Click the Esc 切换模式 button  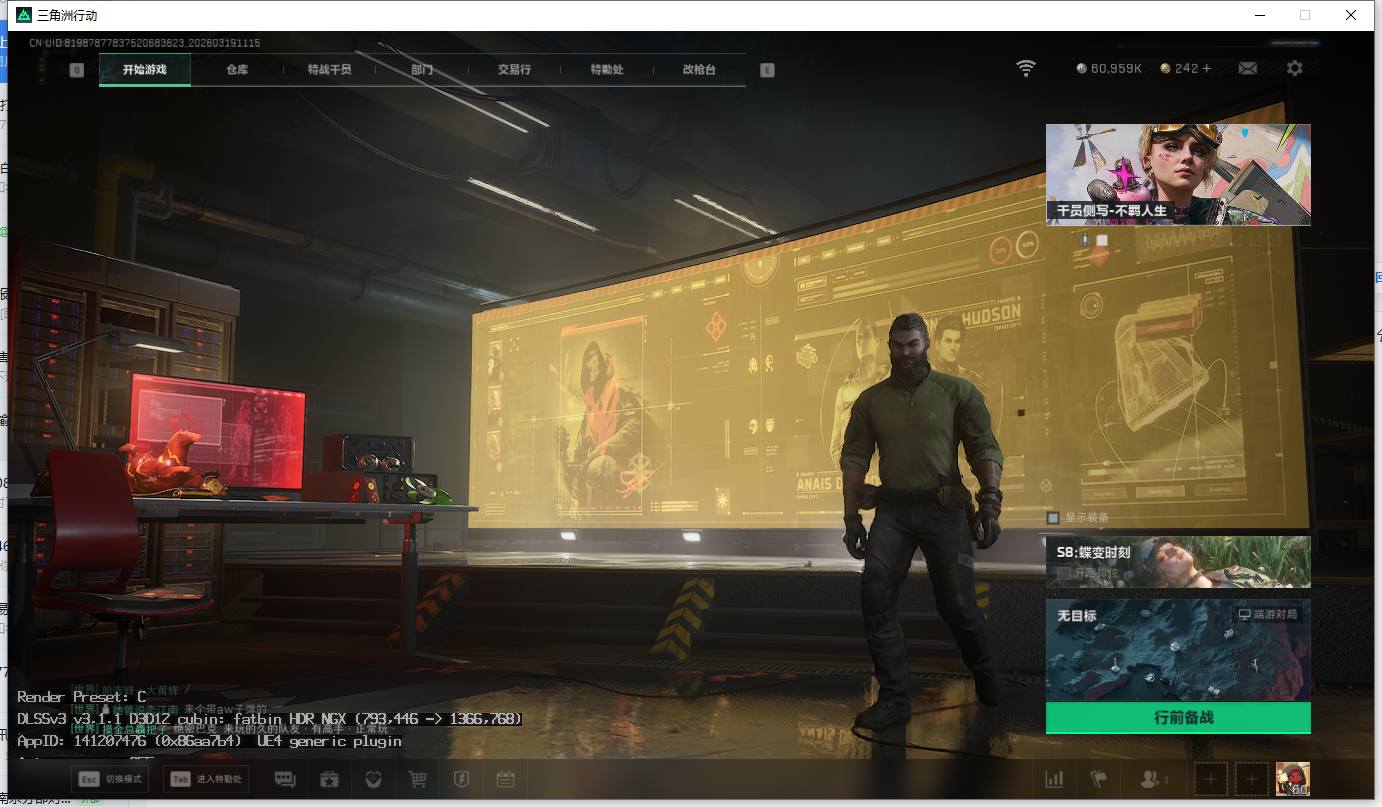110,779
